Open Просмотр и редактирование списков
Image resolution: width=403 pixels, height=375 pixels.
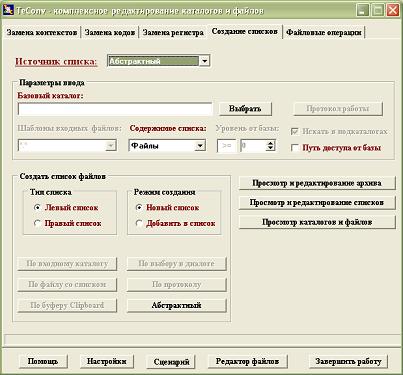point(317,203)
